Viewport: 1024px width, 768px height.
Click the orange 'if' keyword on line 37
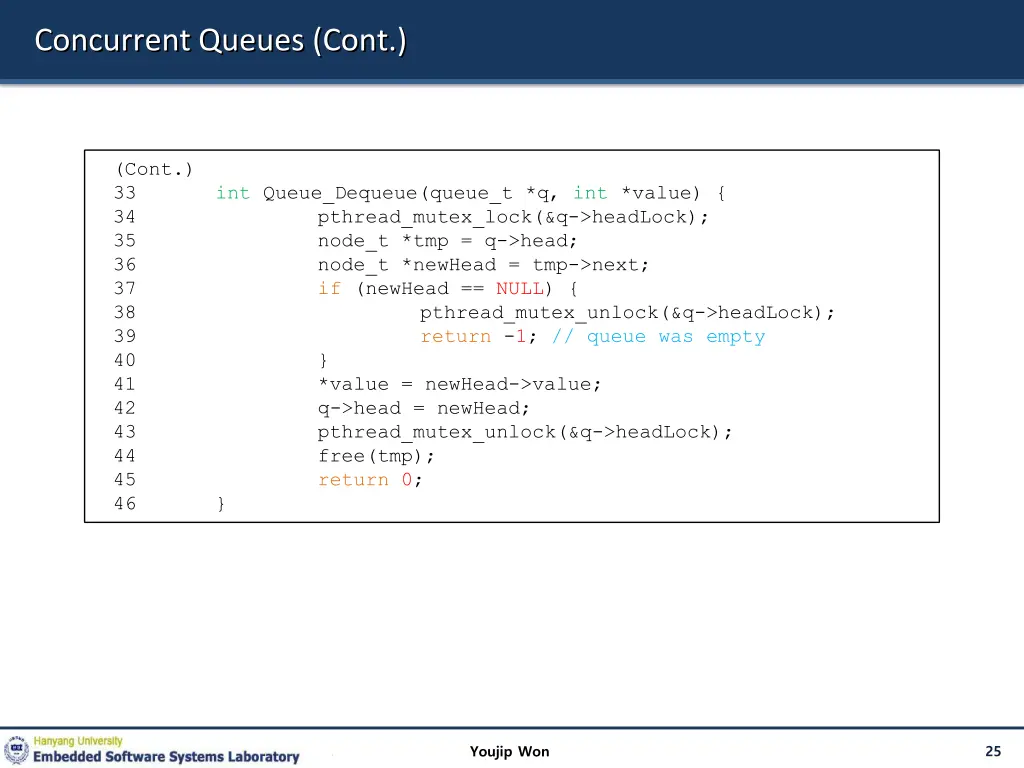[329, 289]
